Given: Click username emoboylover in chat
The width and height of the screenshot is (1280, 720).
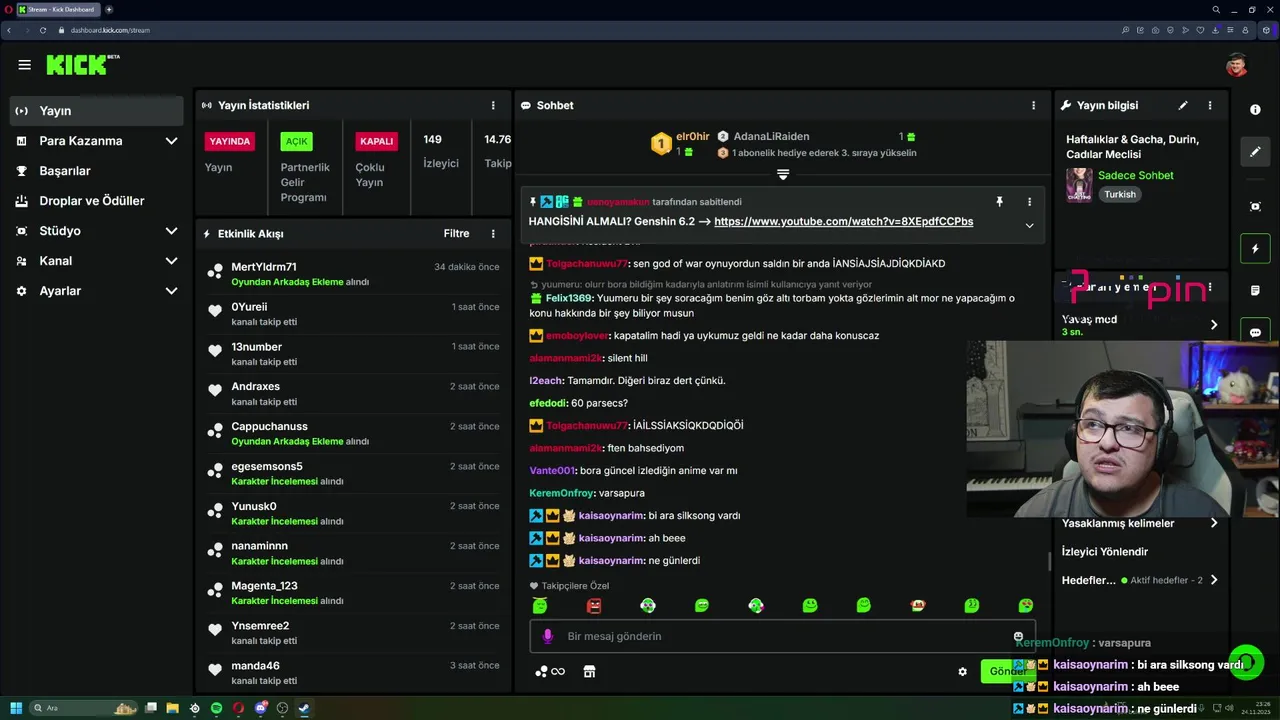Looking at the screenshot, I should pos(576,336).
